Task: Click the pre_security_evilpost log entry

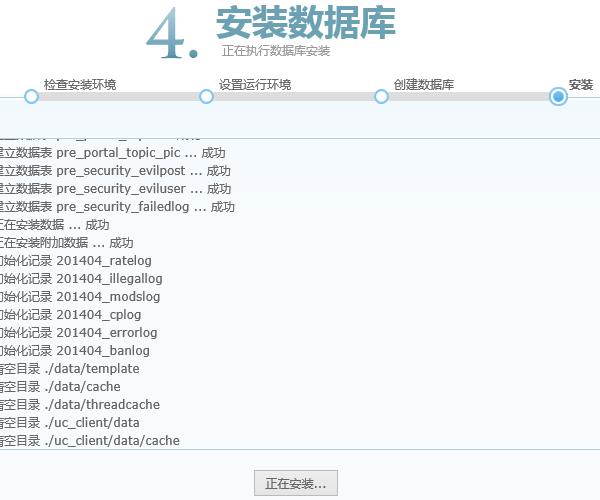Action: 113,171
